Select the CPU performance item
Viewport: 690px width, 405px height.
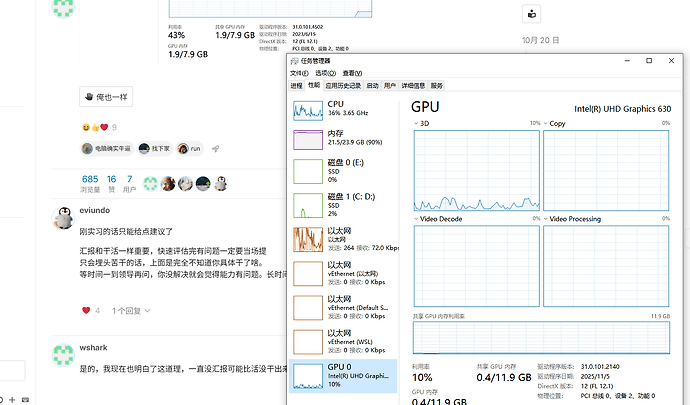tap(343, 110)
